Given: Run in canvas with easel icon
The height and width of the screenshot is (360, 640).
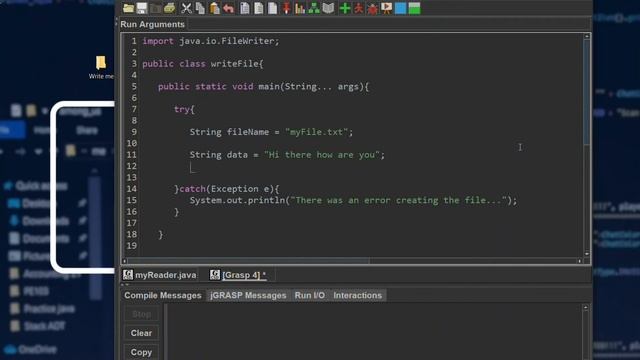Looking at the screenshot, I should click(x=386, y=8).
